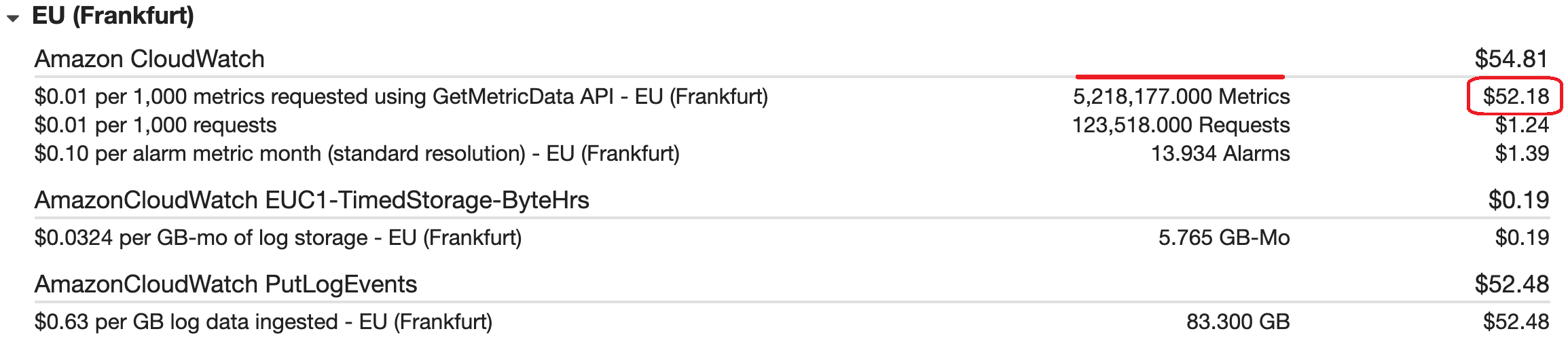Image resolution: width=1568 pixels, height=344 pixels.
Task: Select the $0.63 per GB log ingested line
Action: click(x=263, y=322)
